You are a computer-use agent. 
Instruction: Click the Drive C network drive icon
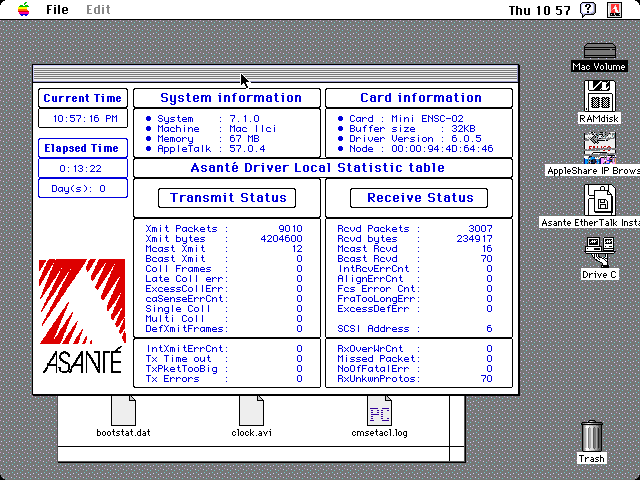coord(600,246)
